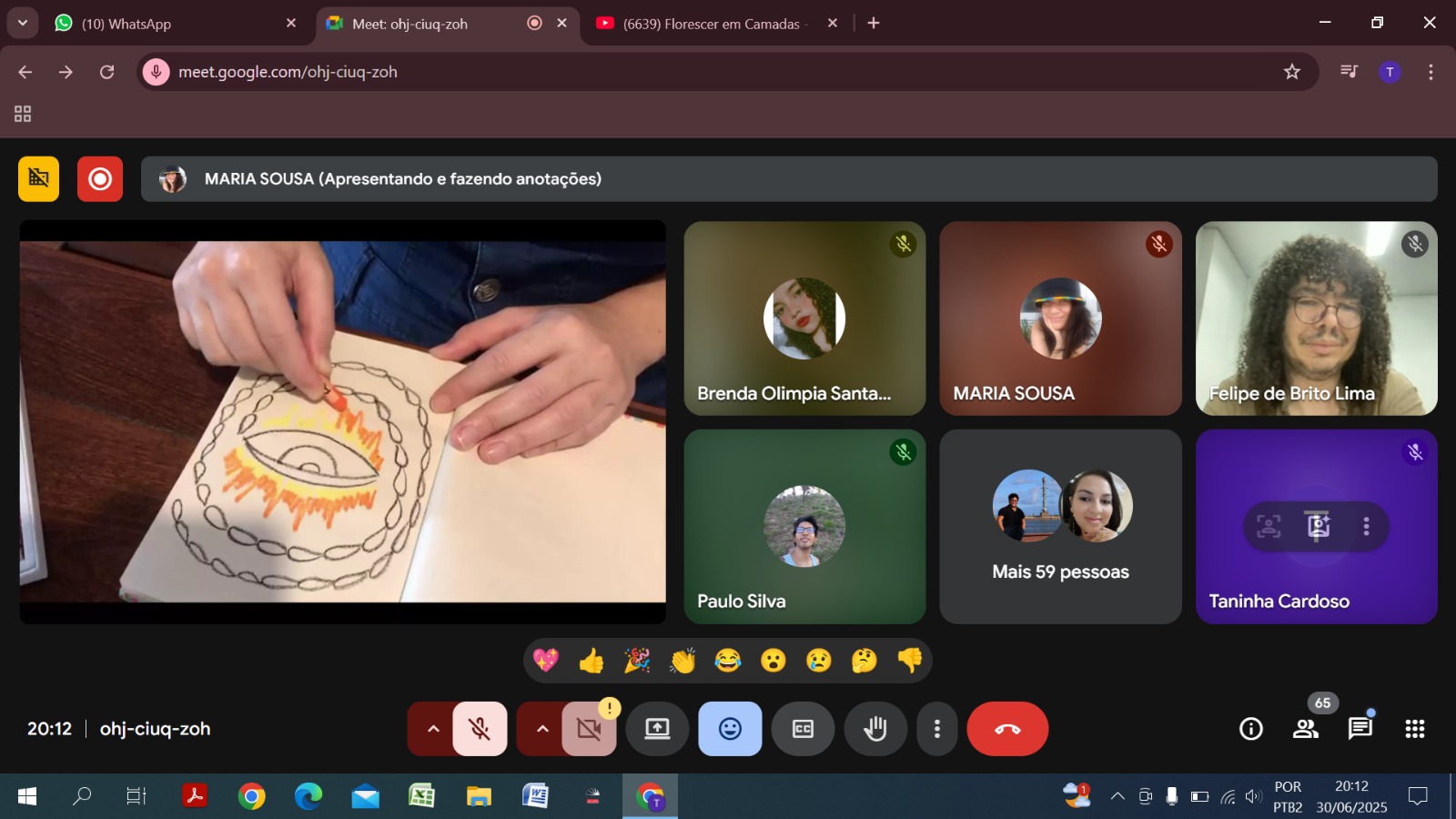Expand audio settings arrow beside microphone
Screen dimensions: 1456x819
click(433, 729)
